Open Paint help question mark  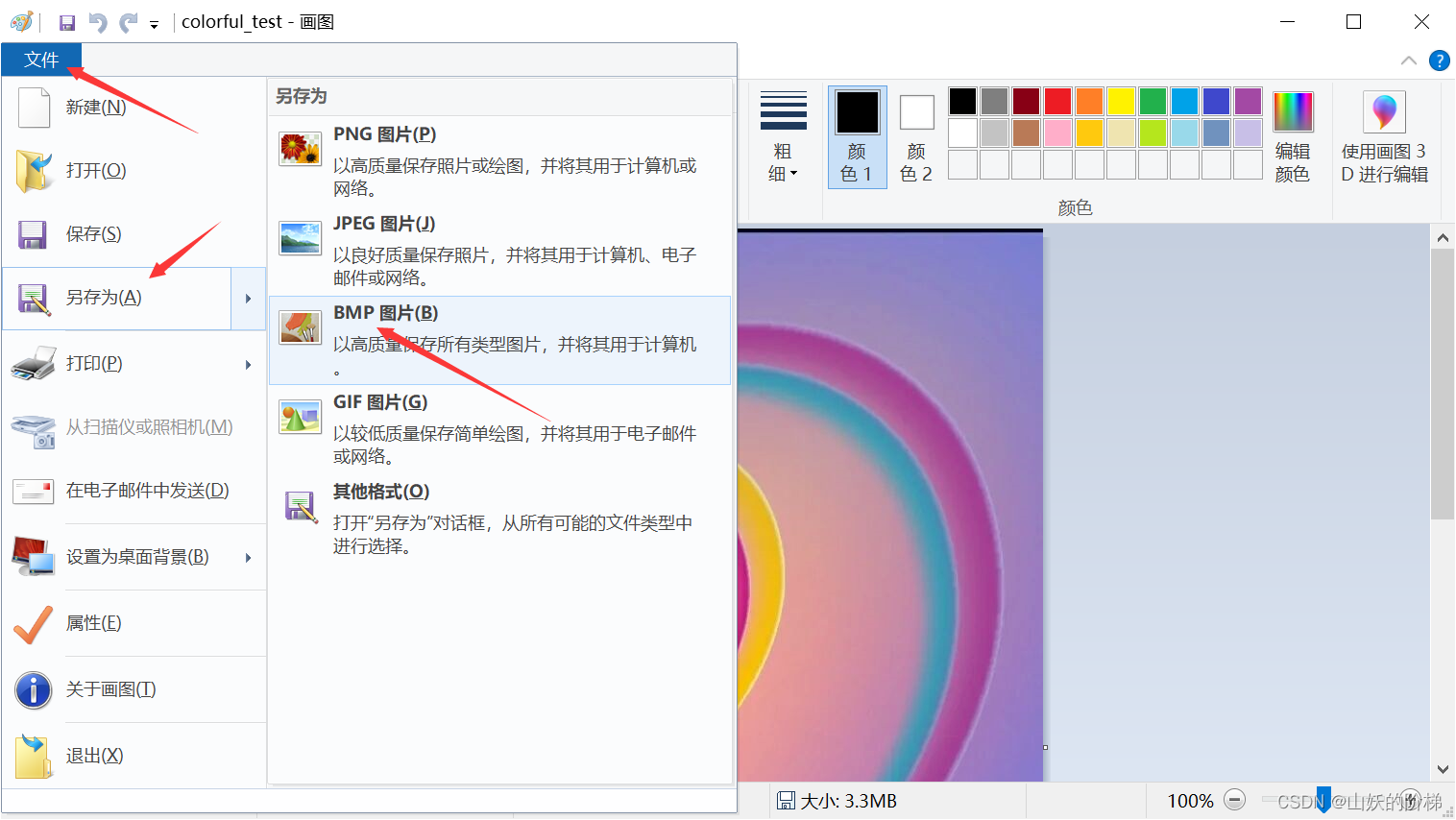[1439, 60]
